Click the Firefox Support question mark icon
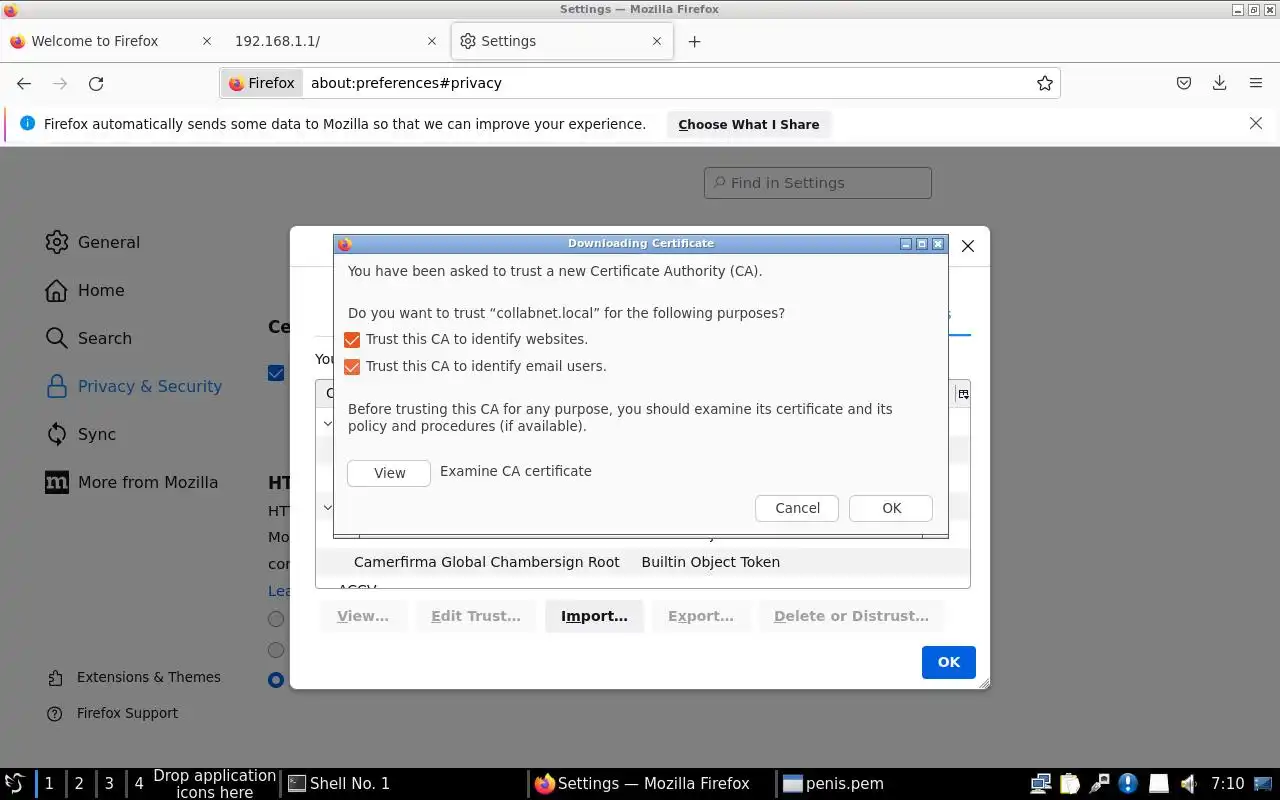Image resolution: width=1280 pixels, height=800 pixels. pos(55,714)
